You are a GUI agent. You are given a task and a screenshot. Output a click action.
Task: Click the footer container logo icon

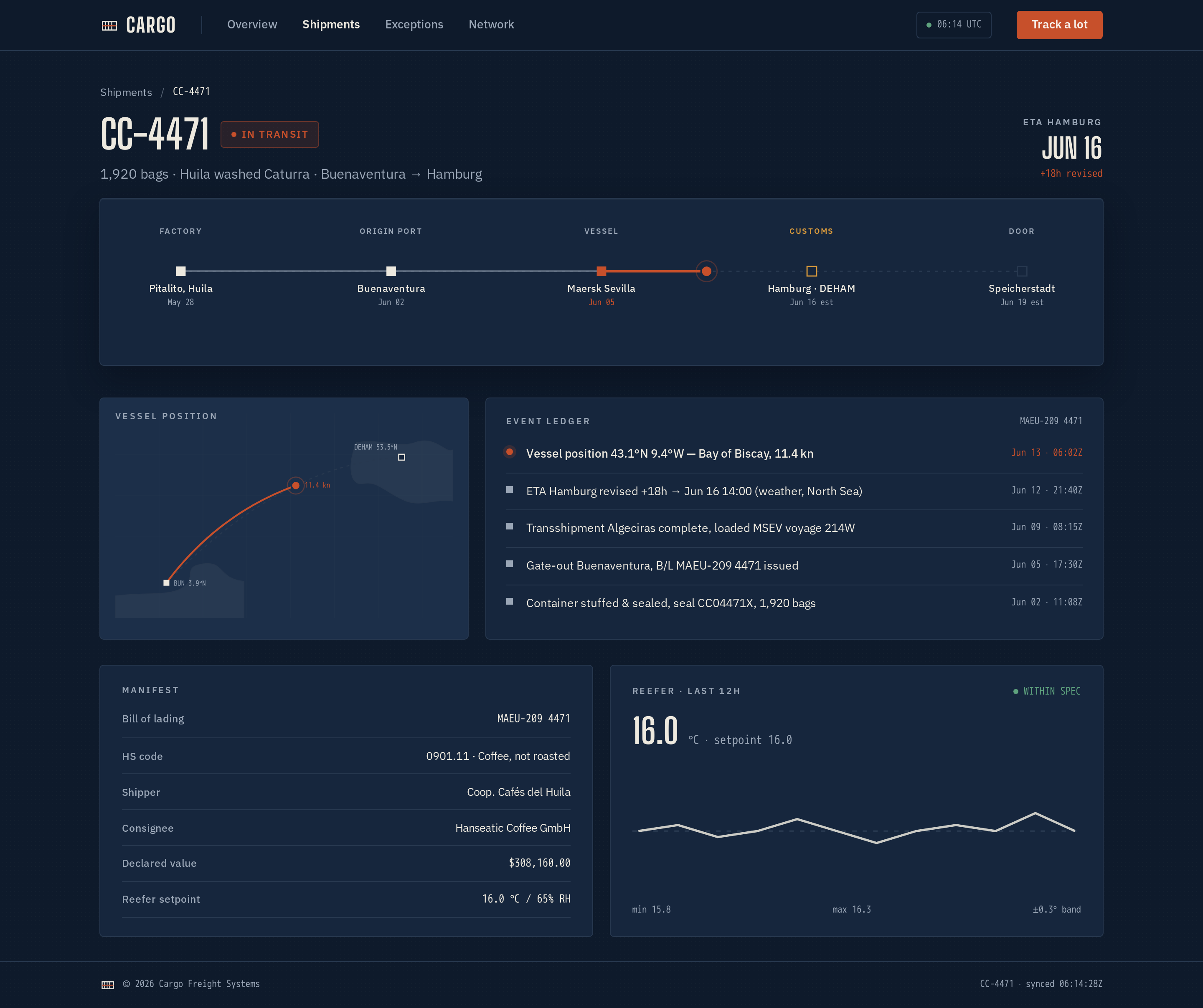tap(108, 985)
